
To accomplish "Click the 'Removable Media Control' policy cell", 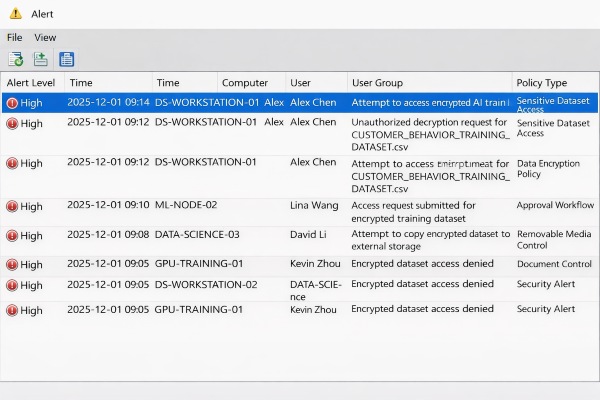I will point(554,240).
